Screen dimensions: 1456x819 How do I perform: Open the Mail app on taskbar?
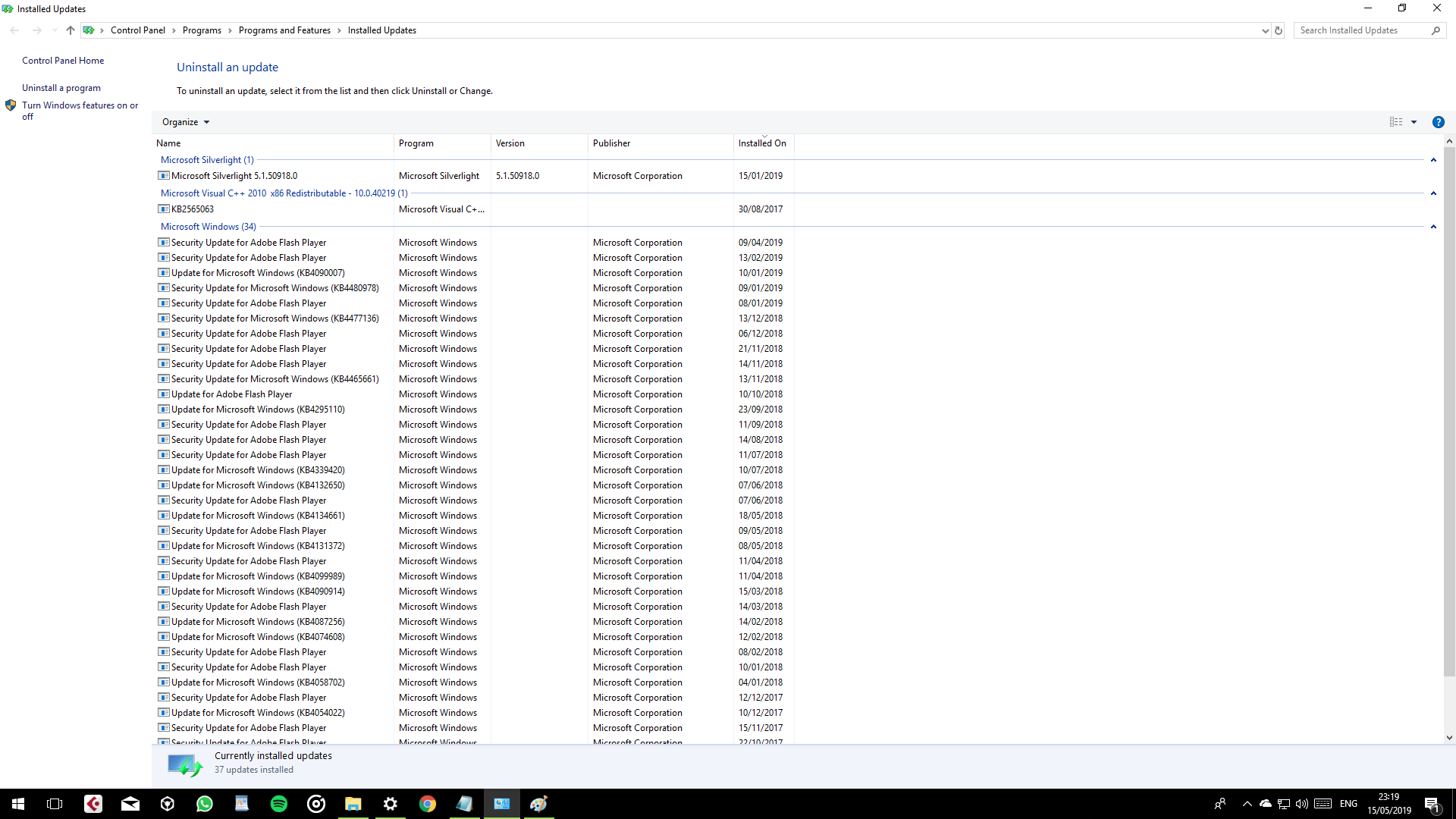(x=130, y=804)
